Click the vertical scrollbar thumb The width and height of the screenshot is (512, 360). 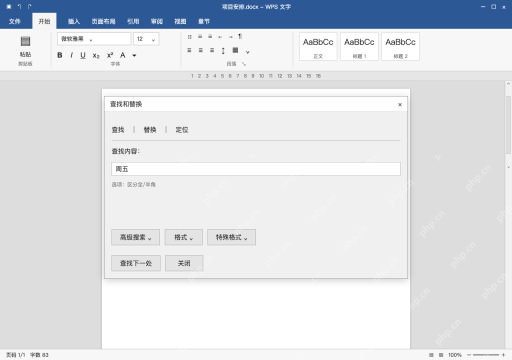[x=508, y=124]
